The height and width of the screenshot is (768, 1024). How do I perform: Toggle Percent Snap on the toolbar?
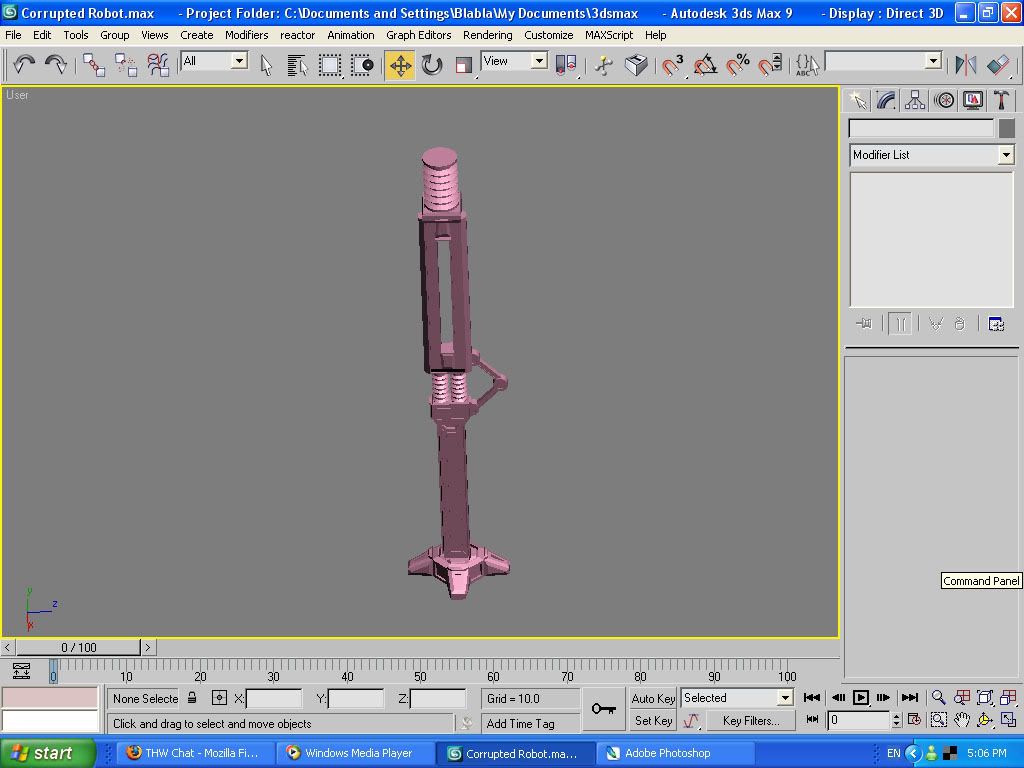pyautogui.click(x=737, y=65)
